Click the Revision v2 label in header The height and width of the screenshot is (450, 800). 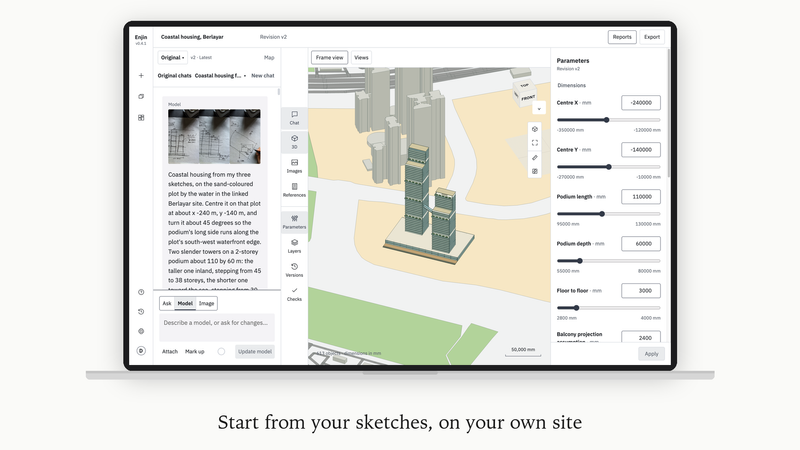pyautogui.click(x=273, y=37)
